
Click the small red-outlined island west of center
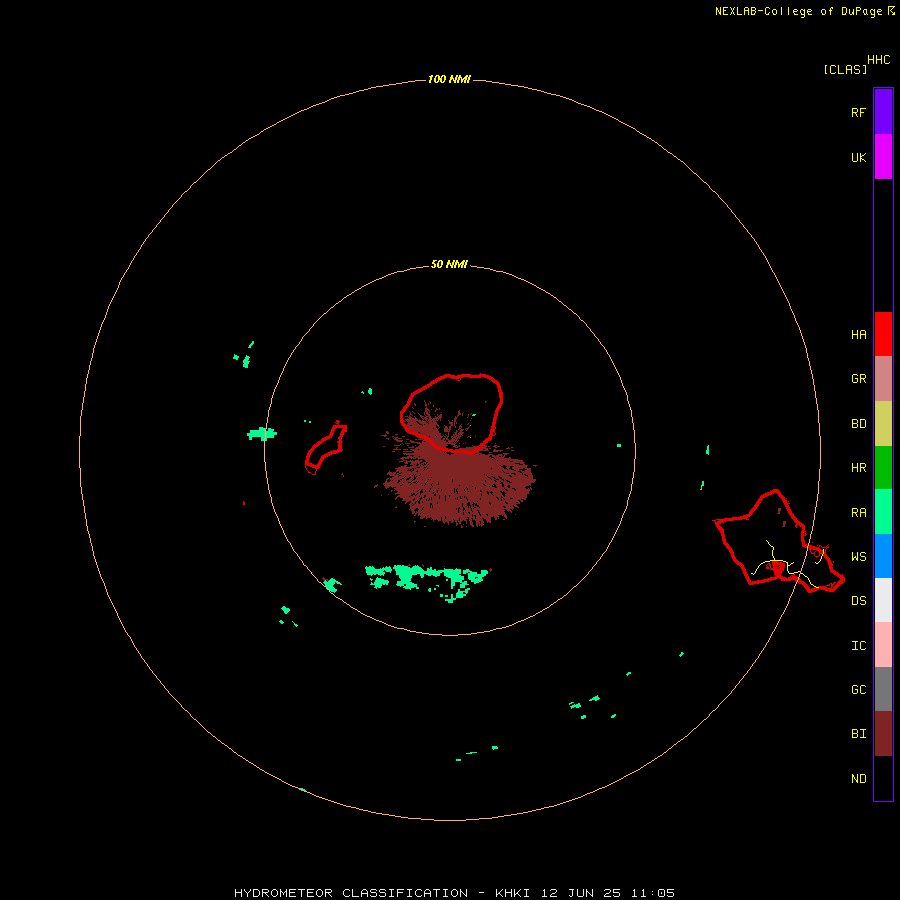(326, 449)
